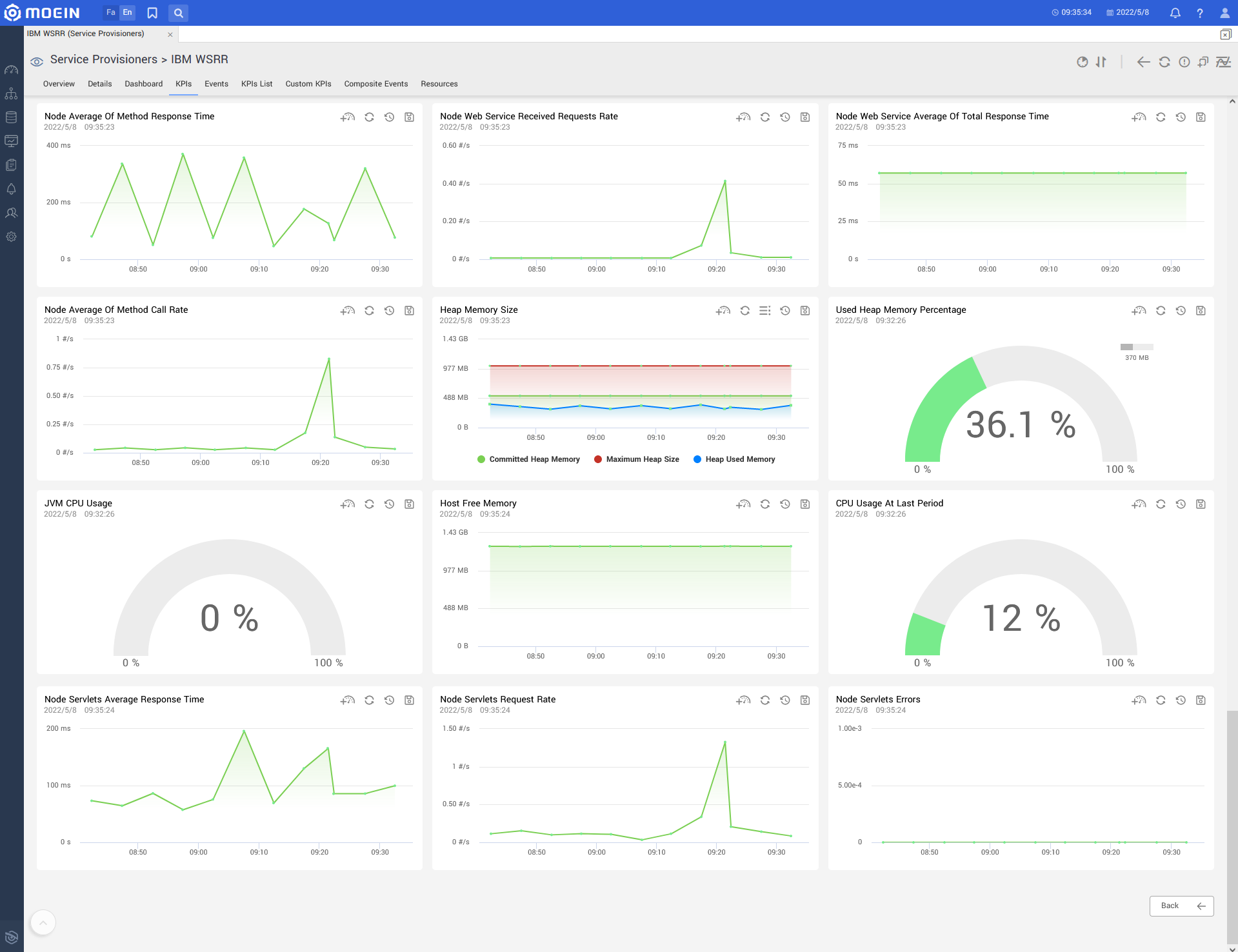Click scroll-to-top chevron button at bottom left
The width and height of the screenshot is (1238, 952).
pyautogui.click(x=43, y=922)
